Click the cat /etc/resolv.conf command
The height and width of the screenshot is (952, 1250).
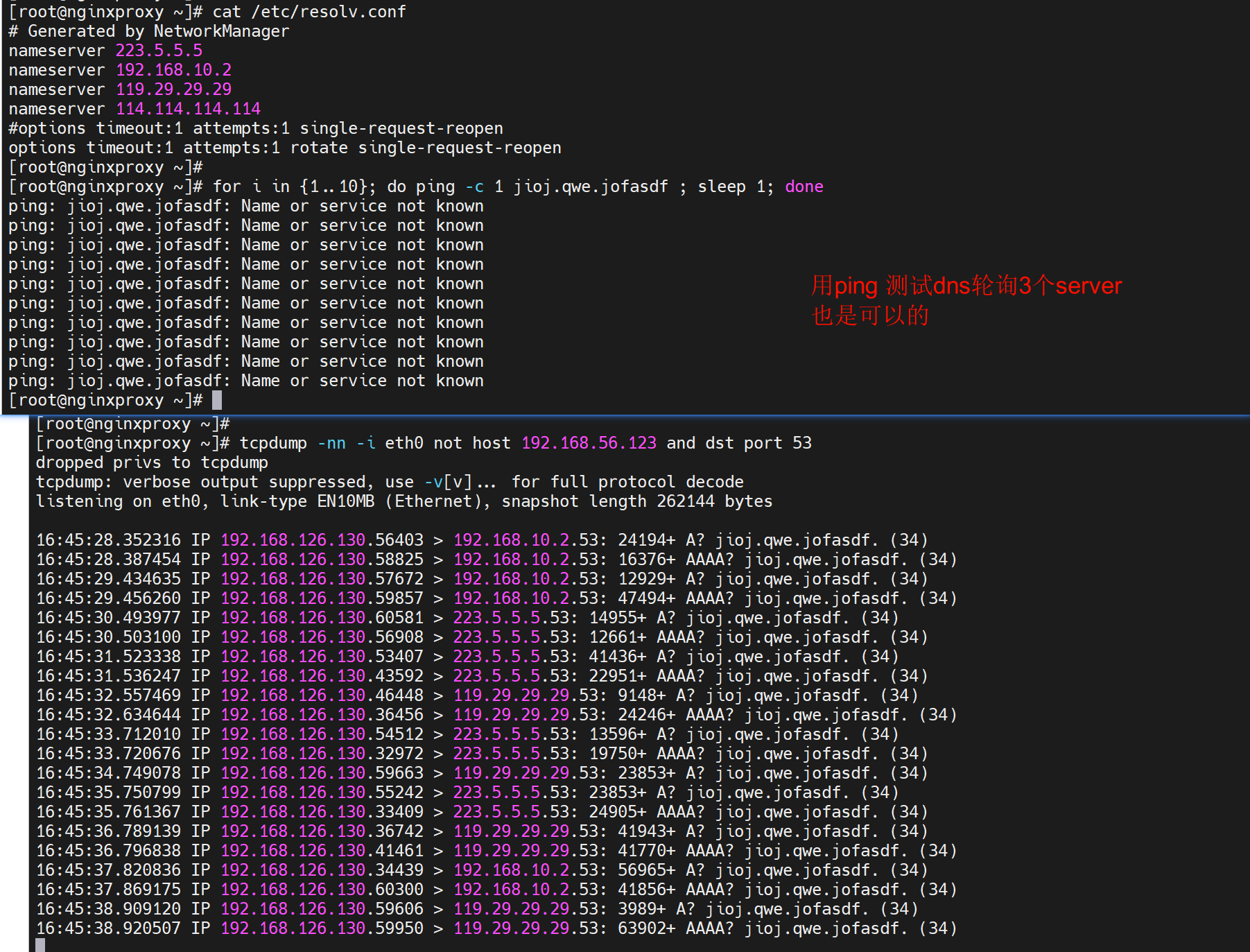(309, 12)
